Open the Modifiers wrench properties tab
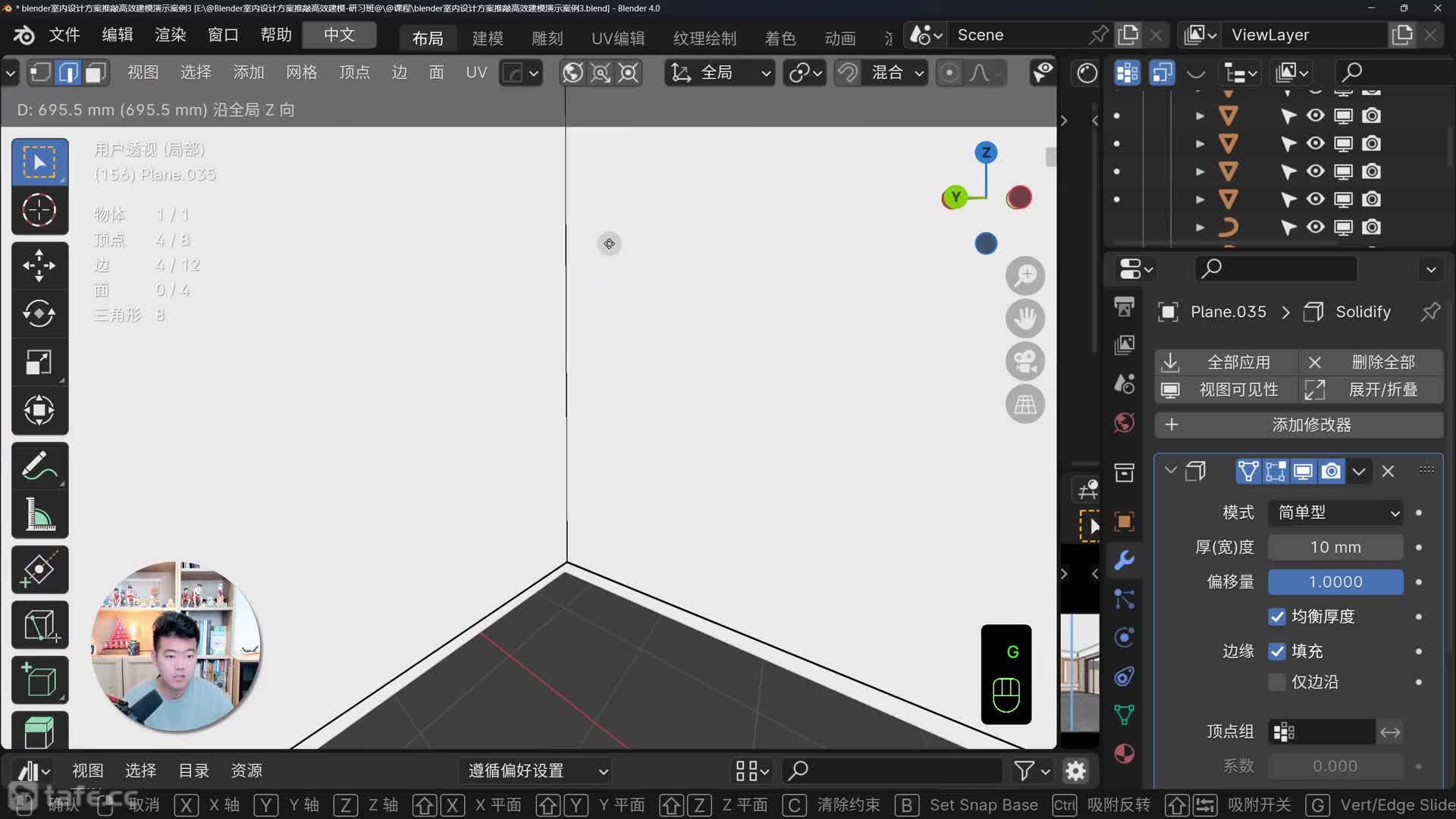 (1124, 560)
